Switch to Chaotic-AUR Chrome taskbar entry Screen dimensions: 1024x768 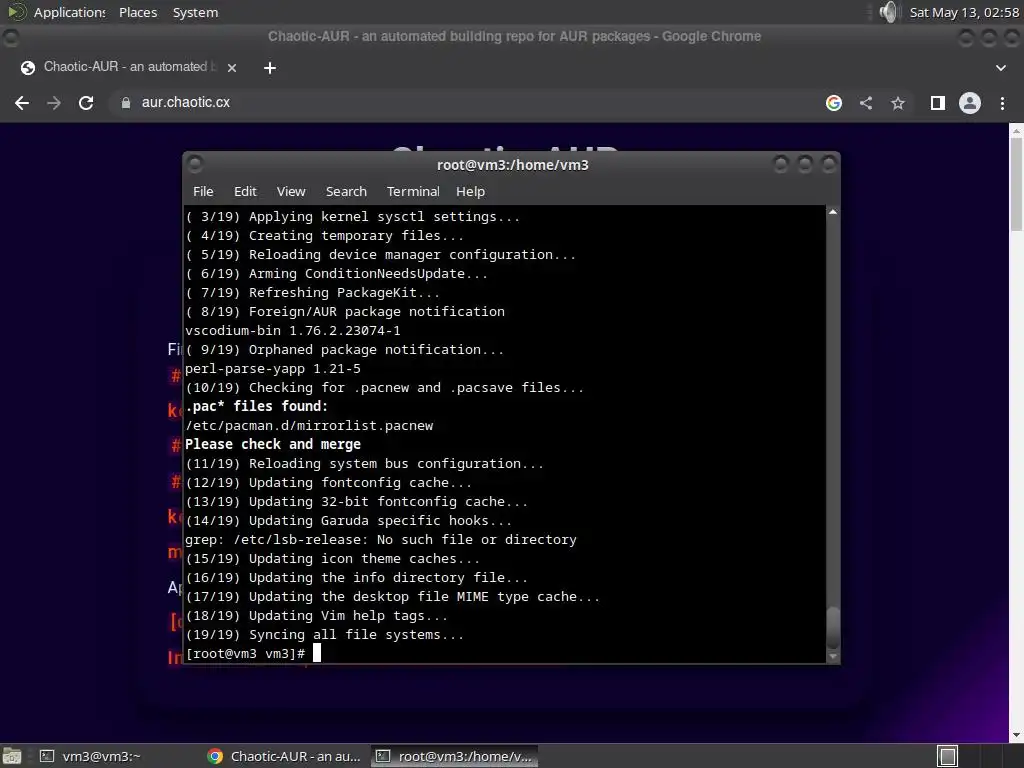pyautogui.click(x=283, y=756)
